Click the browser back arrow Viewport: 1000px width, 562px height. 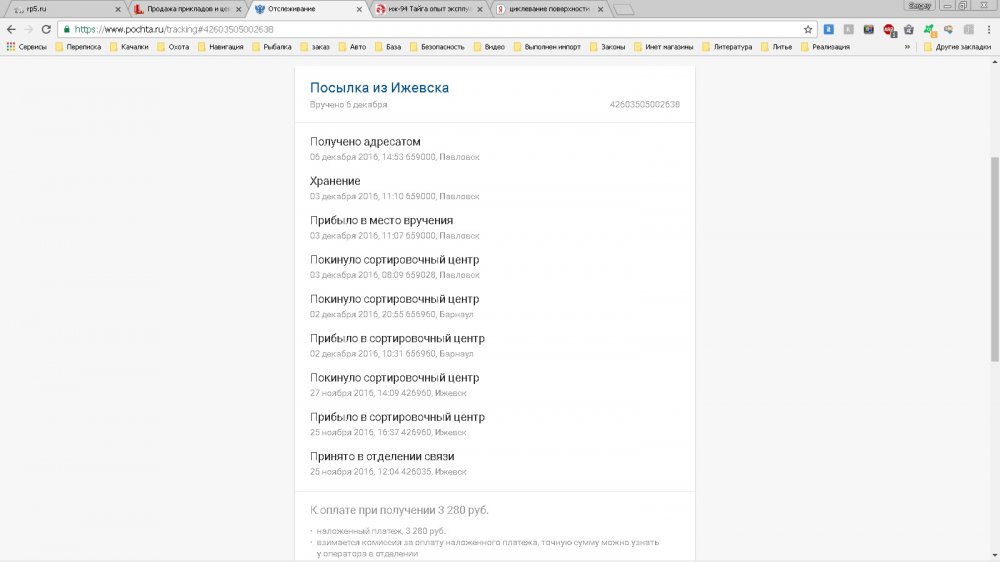[x=11, y=30]
